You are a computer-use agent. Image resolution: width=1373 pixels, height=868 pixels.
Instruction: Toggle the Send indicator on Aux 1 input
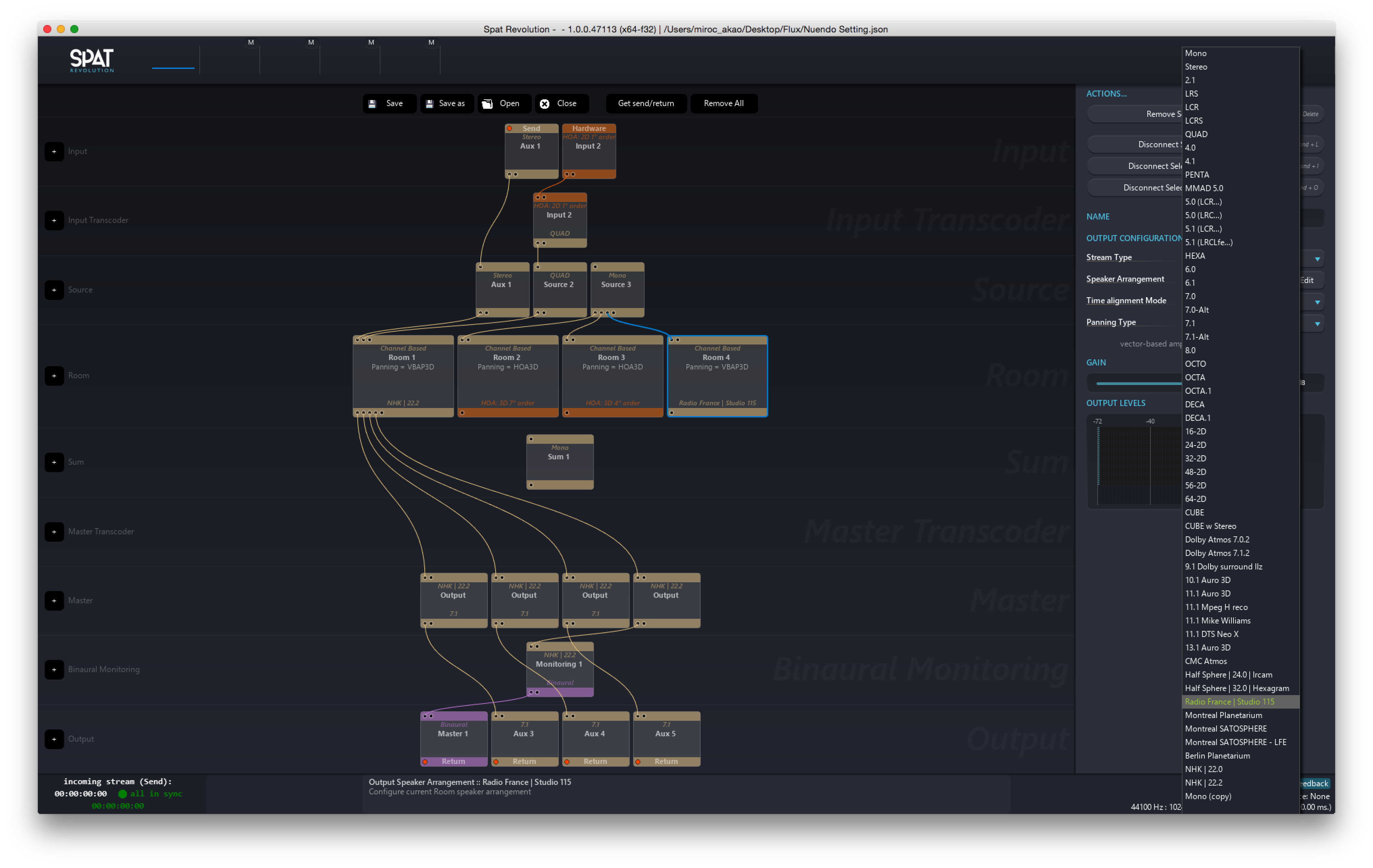coord(510,129)
